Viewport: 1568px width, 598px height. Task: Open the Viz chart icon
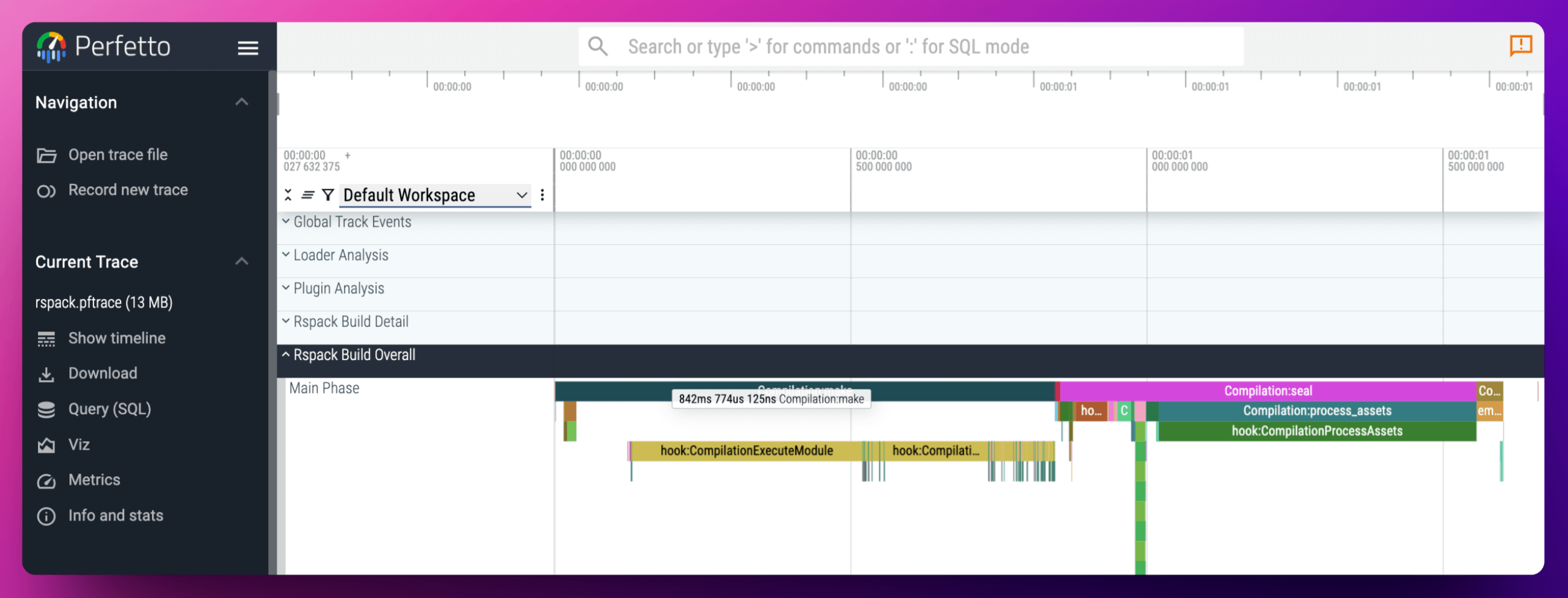(46, 445)
